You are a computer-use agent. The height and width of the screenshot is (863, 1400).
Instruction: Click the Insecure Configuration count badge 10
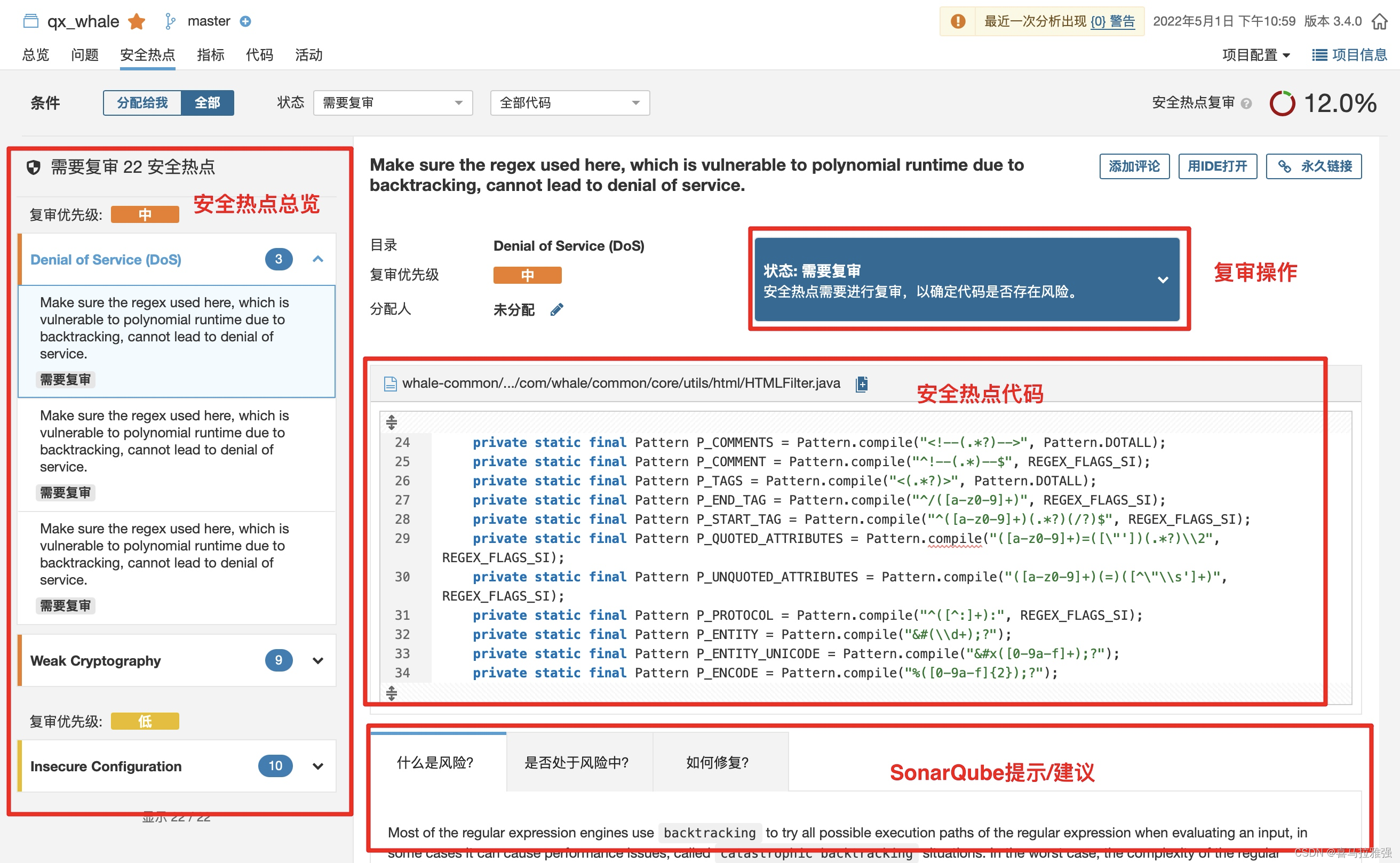point(275,766)
